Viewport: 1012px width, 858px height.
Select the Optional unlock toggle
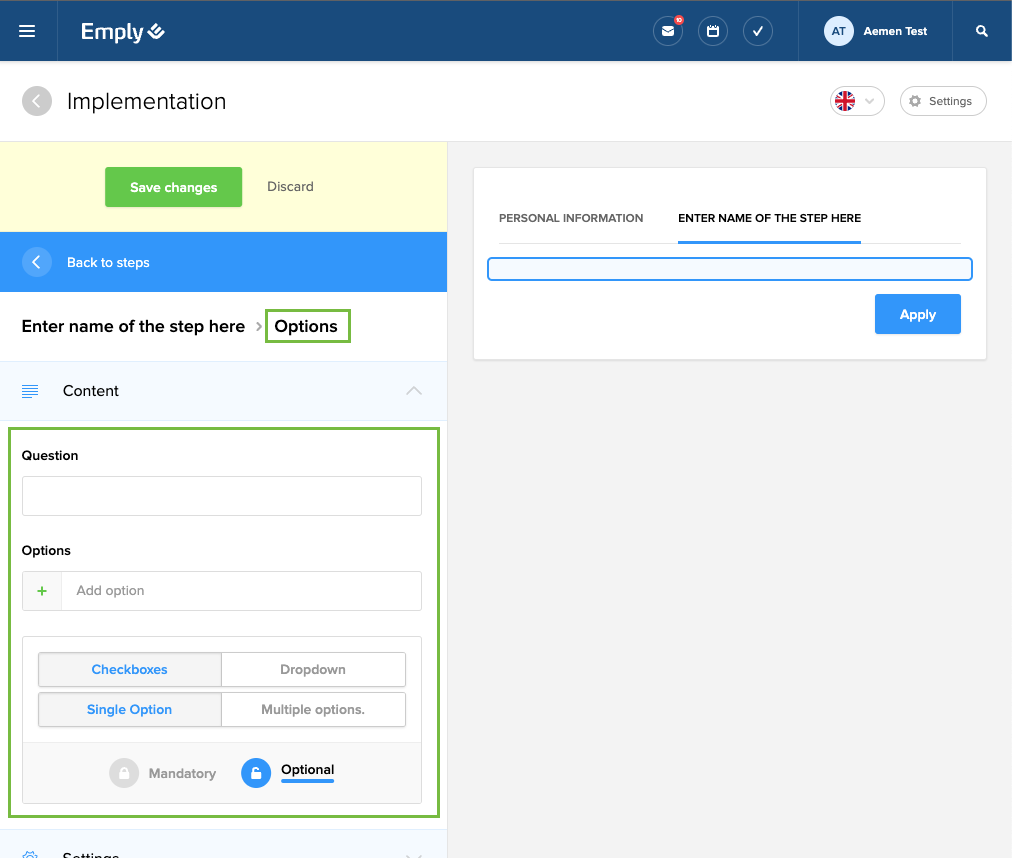click(256, 773)
